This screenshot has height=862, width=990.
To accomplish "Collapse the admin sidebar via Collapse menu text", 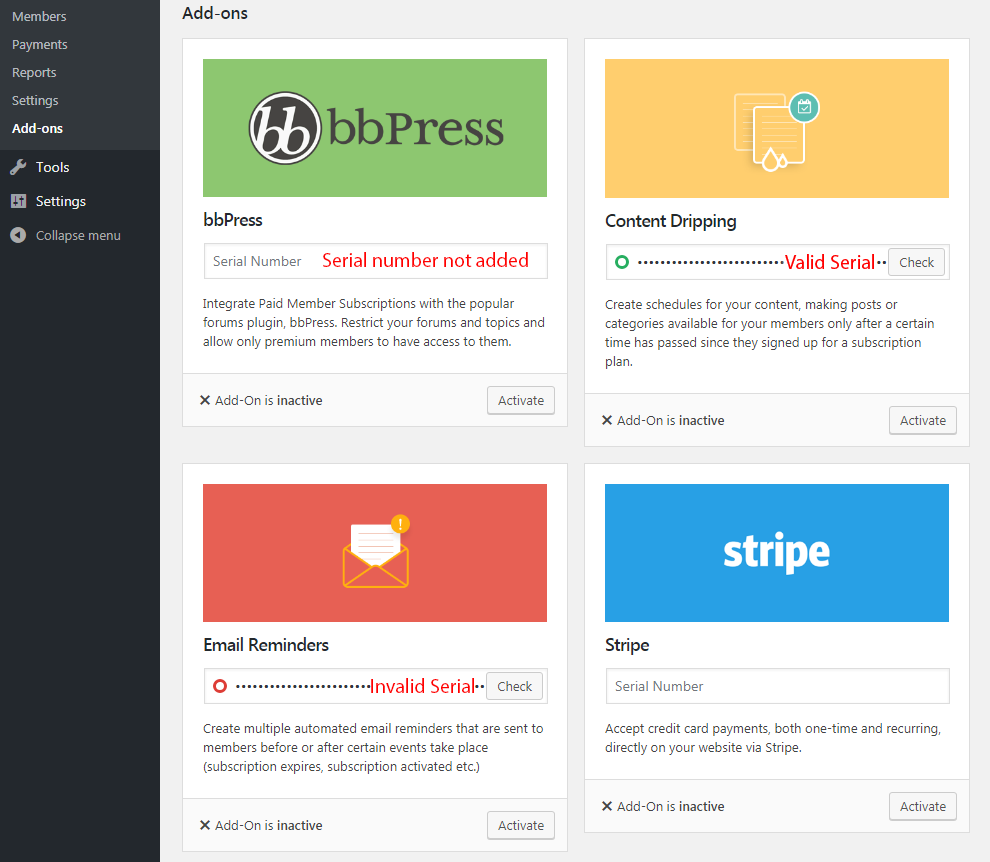I will click(x=78, y=236).
